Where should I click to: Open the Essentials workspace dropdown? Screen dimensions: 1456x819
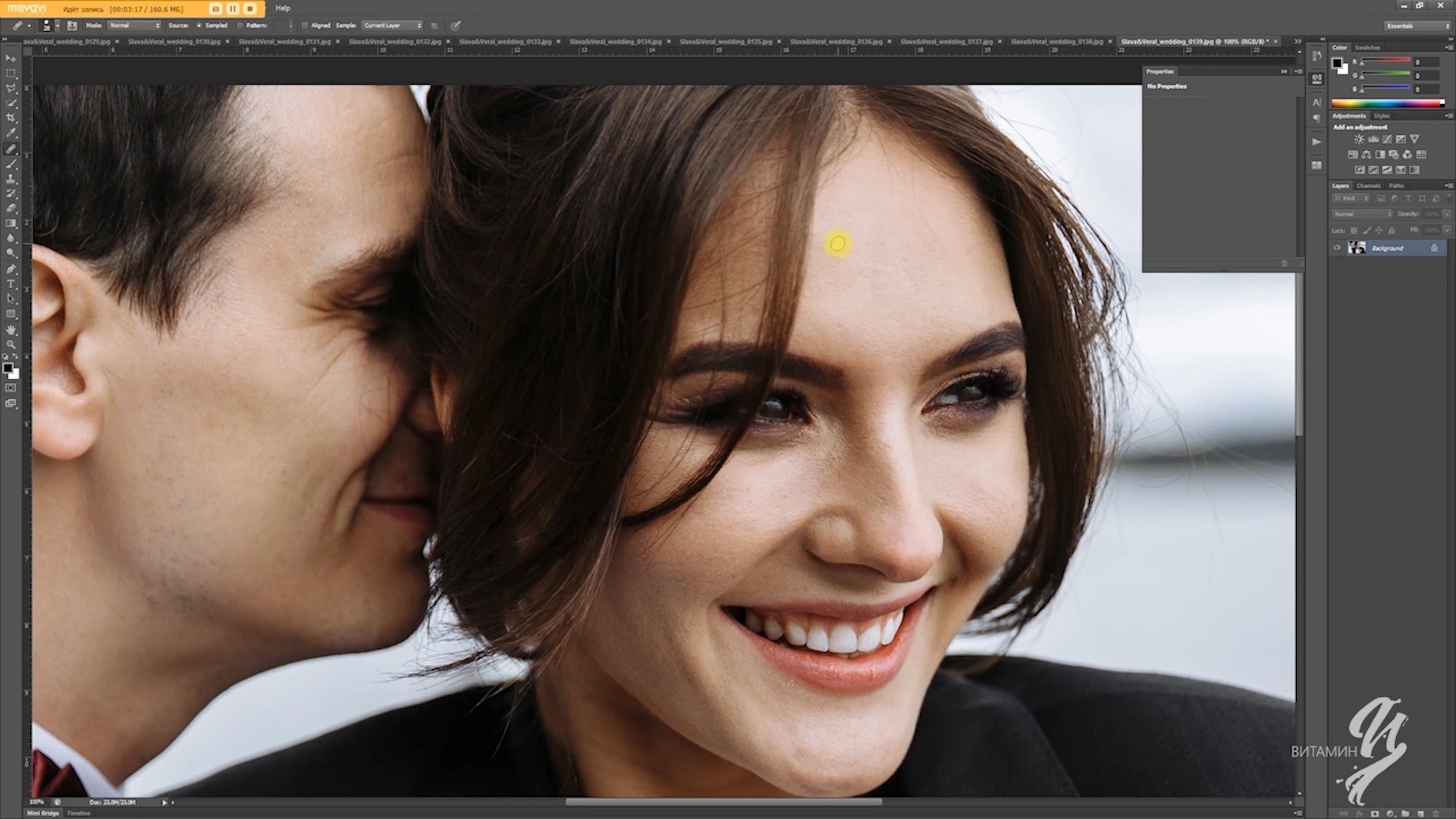point(1417,25)
